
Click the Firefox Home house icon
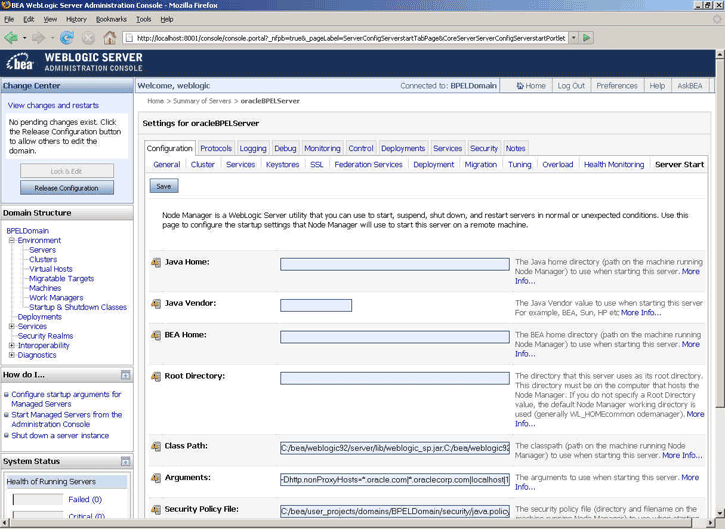point(110,37)
